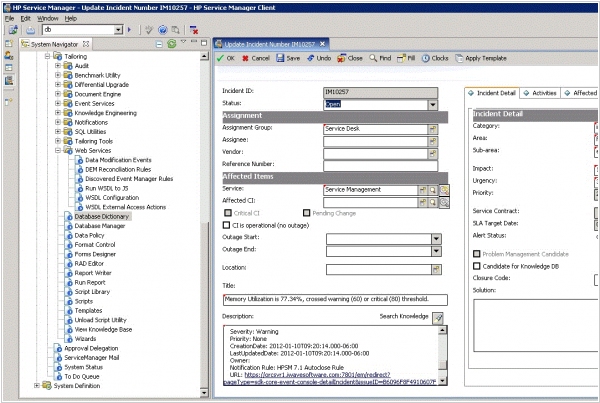Viewport: 600px width, 403px height.
Task: Tick Problem Management Candidate checkbox
Action: pyautogui.click(x=477, y=254)
